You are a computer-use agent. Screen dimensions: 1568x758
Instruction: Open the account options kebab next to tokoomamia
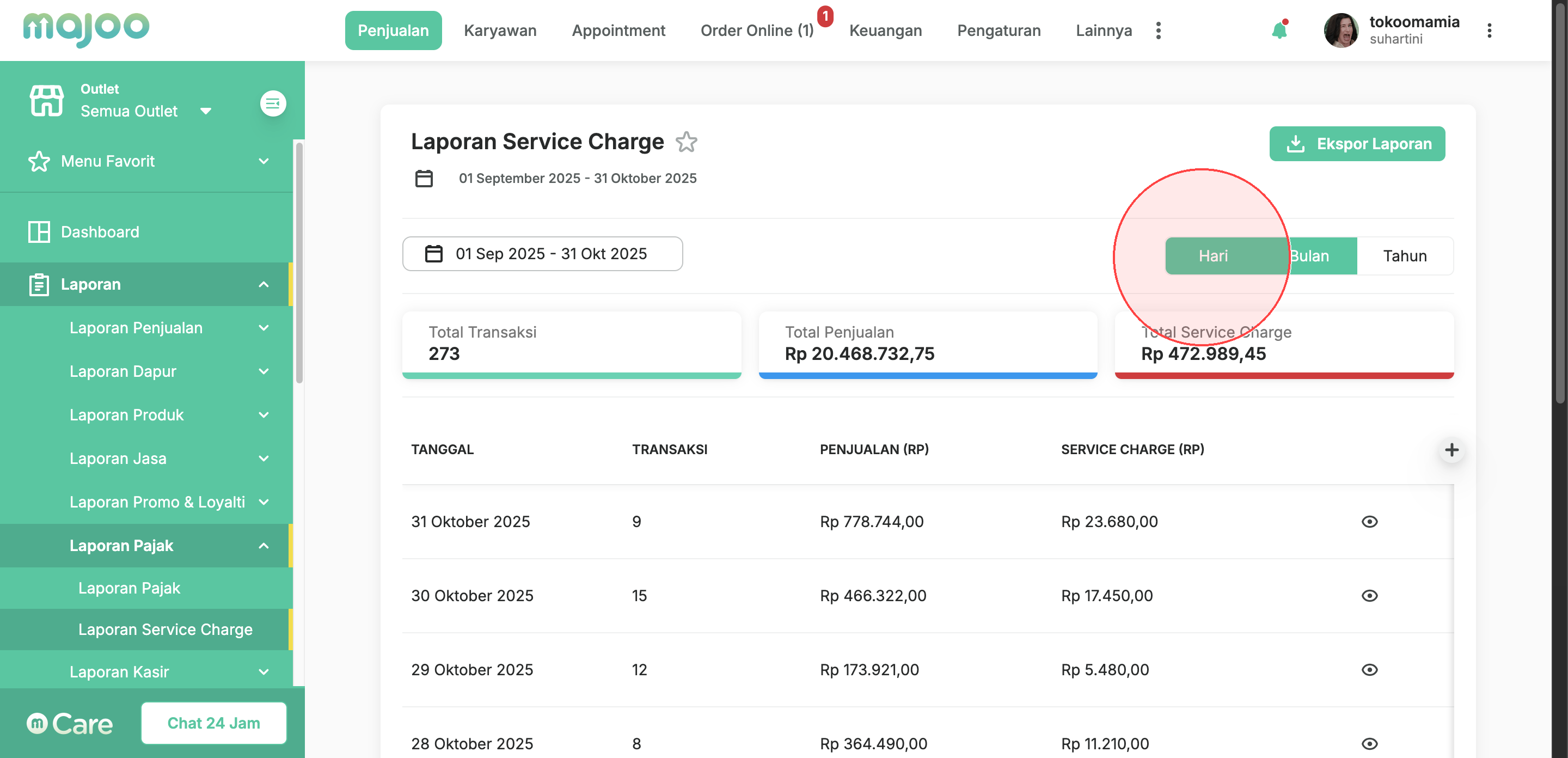point(1489,30)
